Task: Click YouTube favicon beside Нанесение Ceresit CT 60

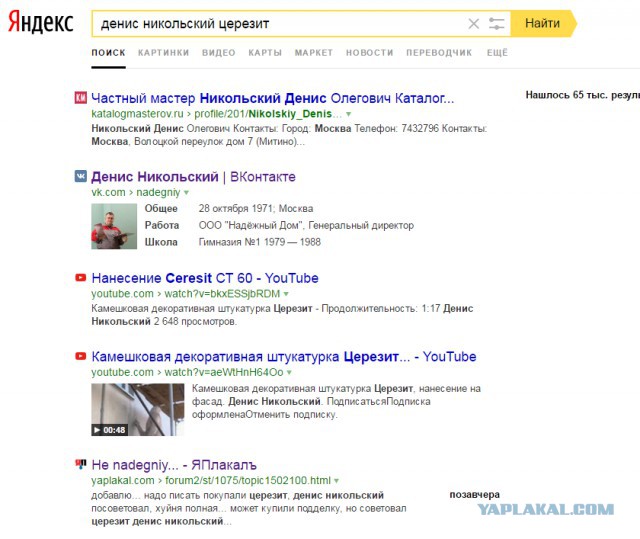Action: tap(81, 278)
